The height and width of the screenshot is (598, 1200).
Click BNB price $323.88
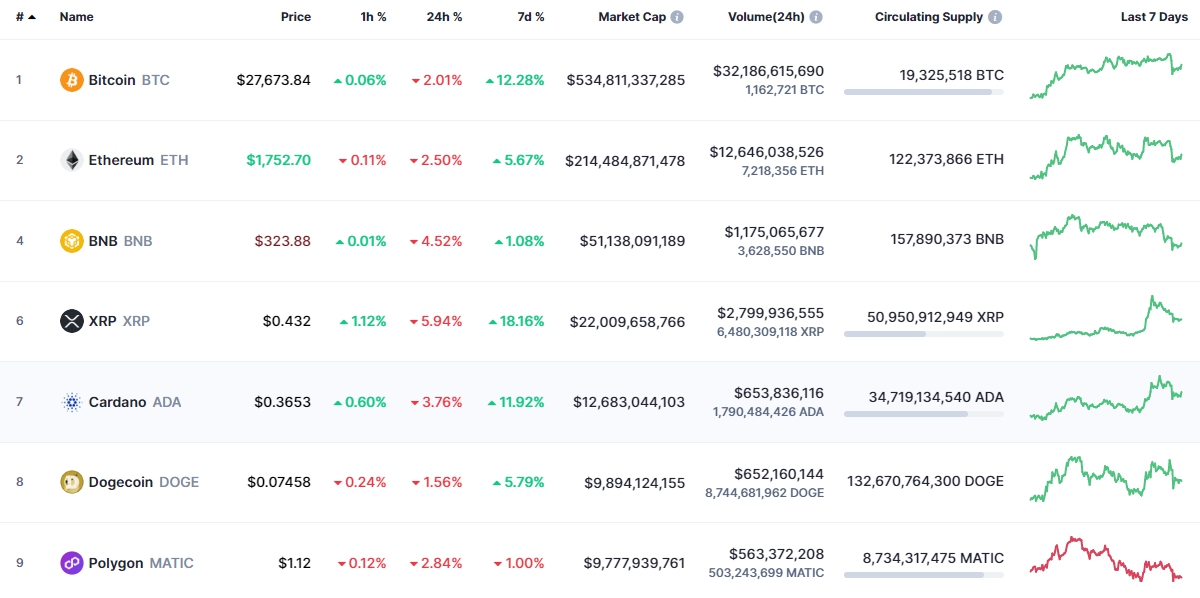click(284, 241)
